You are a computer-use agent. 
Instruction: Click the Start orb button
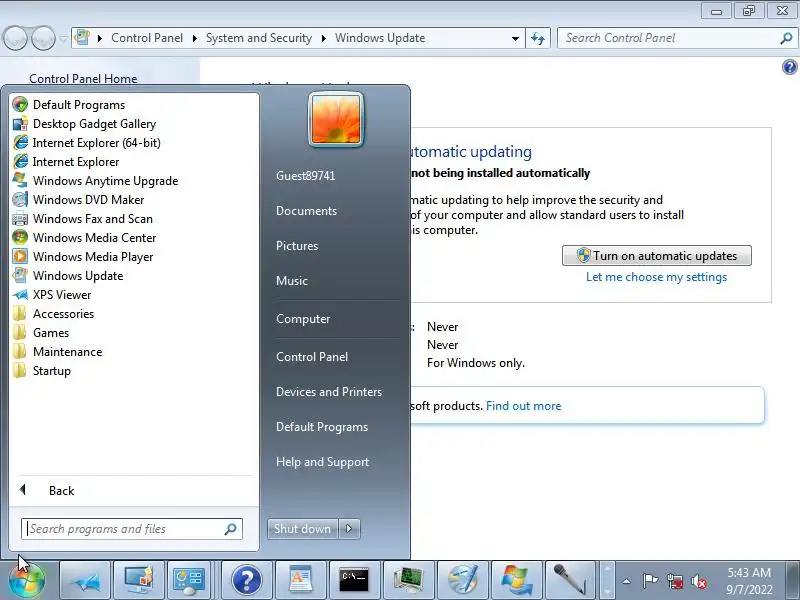point(27,581)
